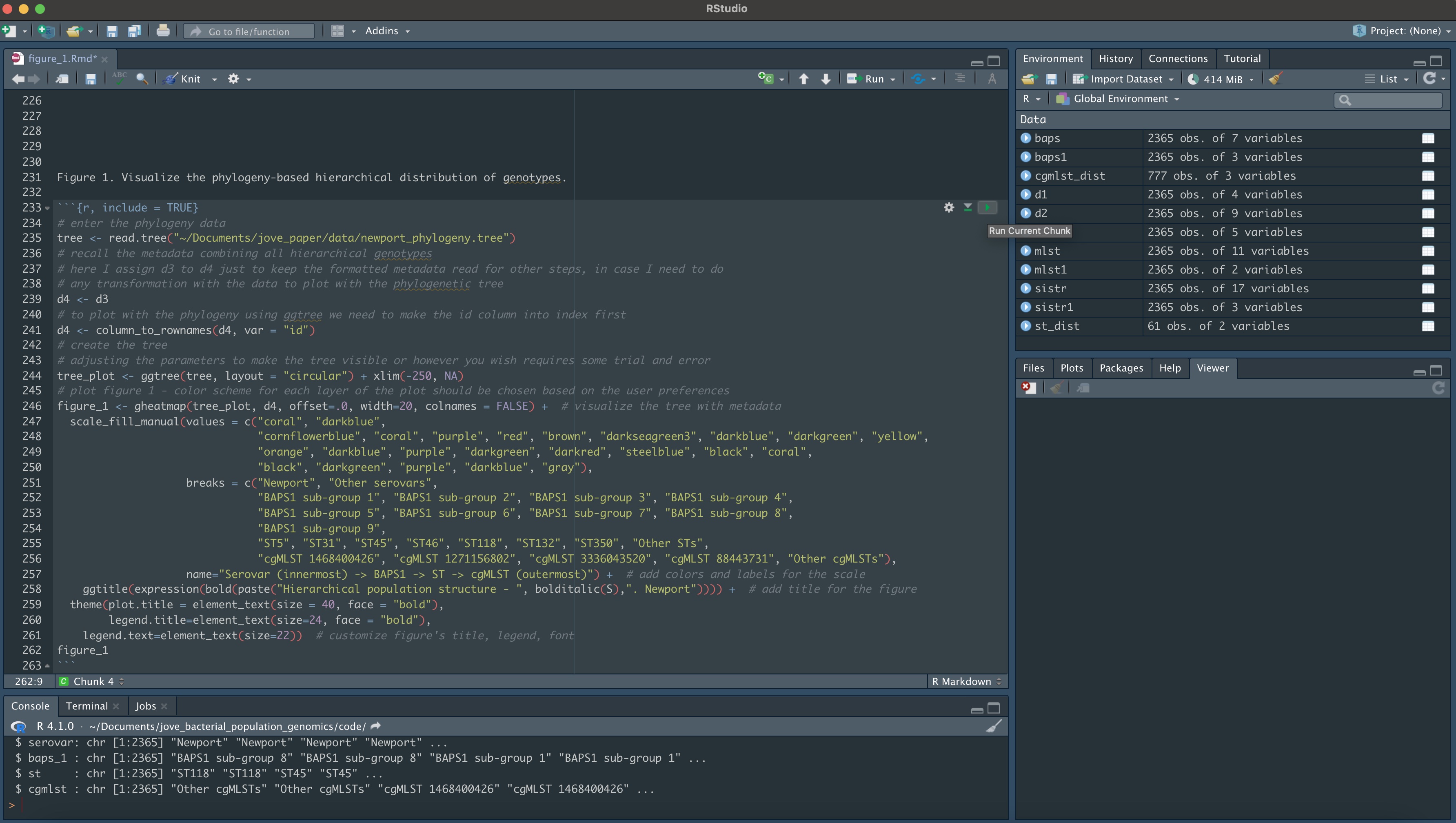
Task: Save the current figure_1.Rmd document
Action: (91, 79)
